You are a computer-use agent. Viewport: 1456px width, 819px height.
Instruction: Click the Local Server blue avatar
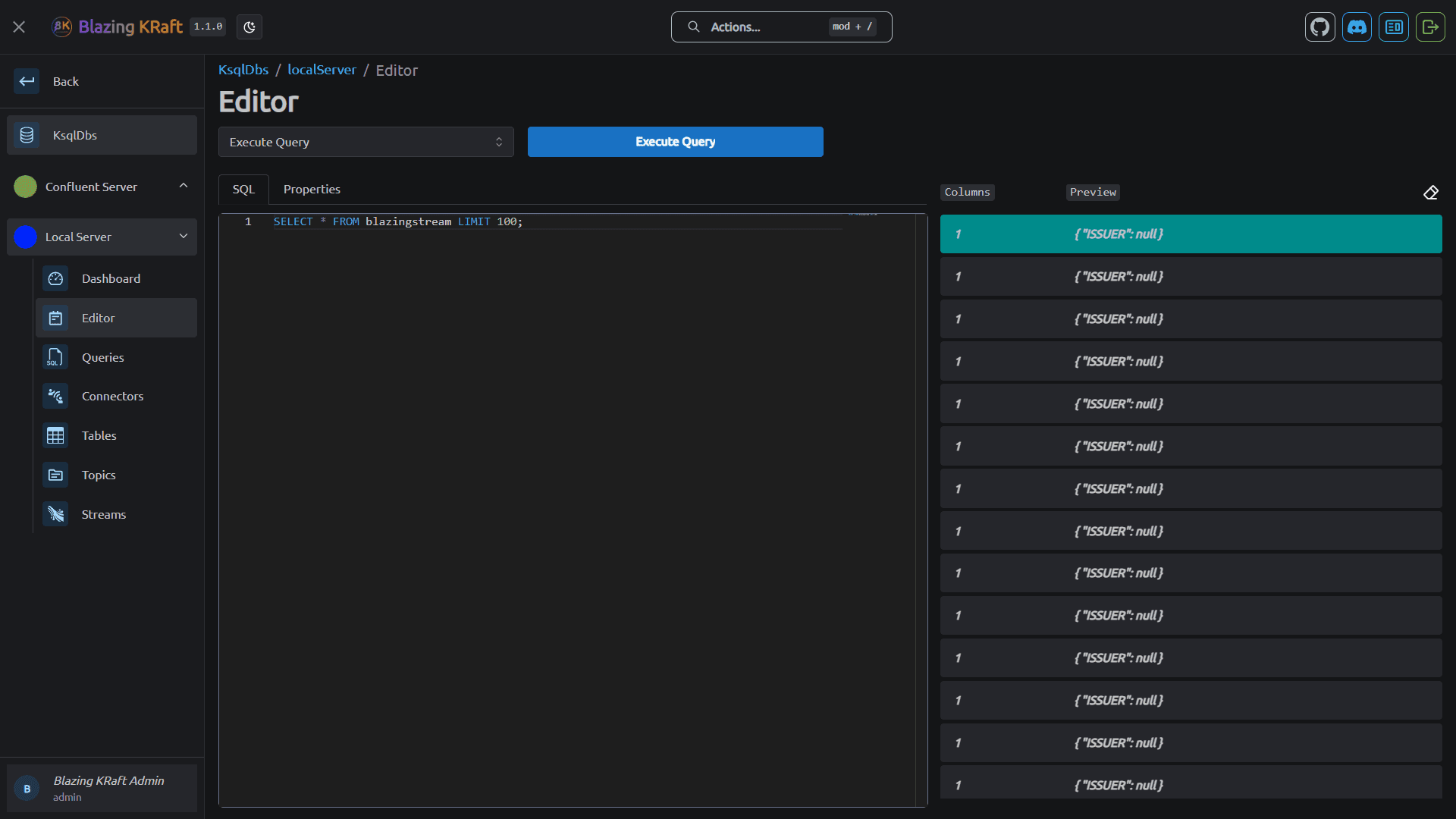(25, 237)
